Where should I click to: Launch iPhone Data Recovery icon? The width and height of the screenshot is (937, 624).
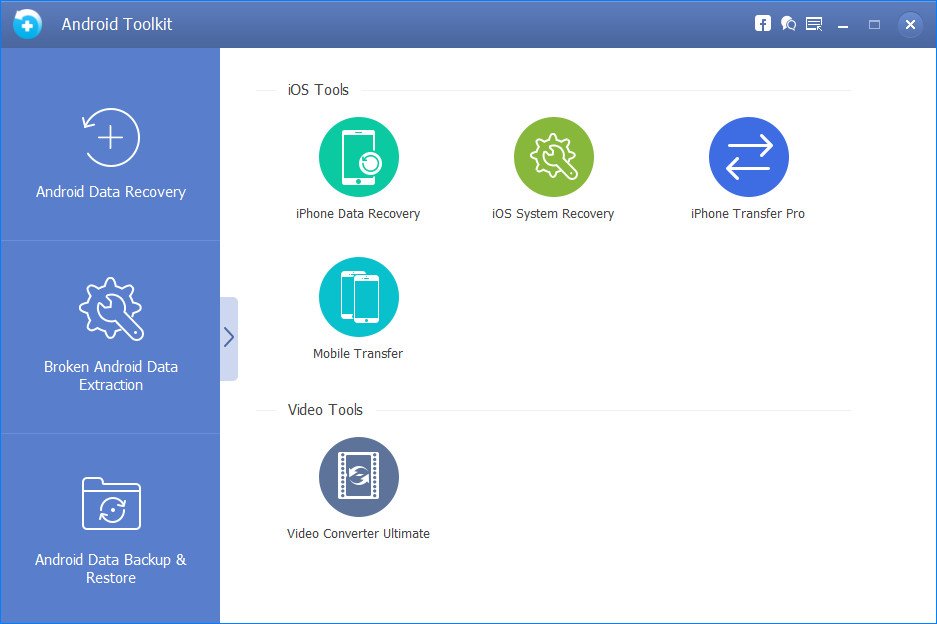pos(358,157)
